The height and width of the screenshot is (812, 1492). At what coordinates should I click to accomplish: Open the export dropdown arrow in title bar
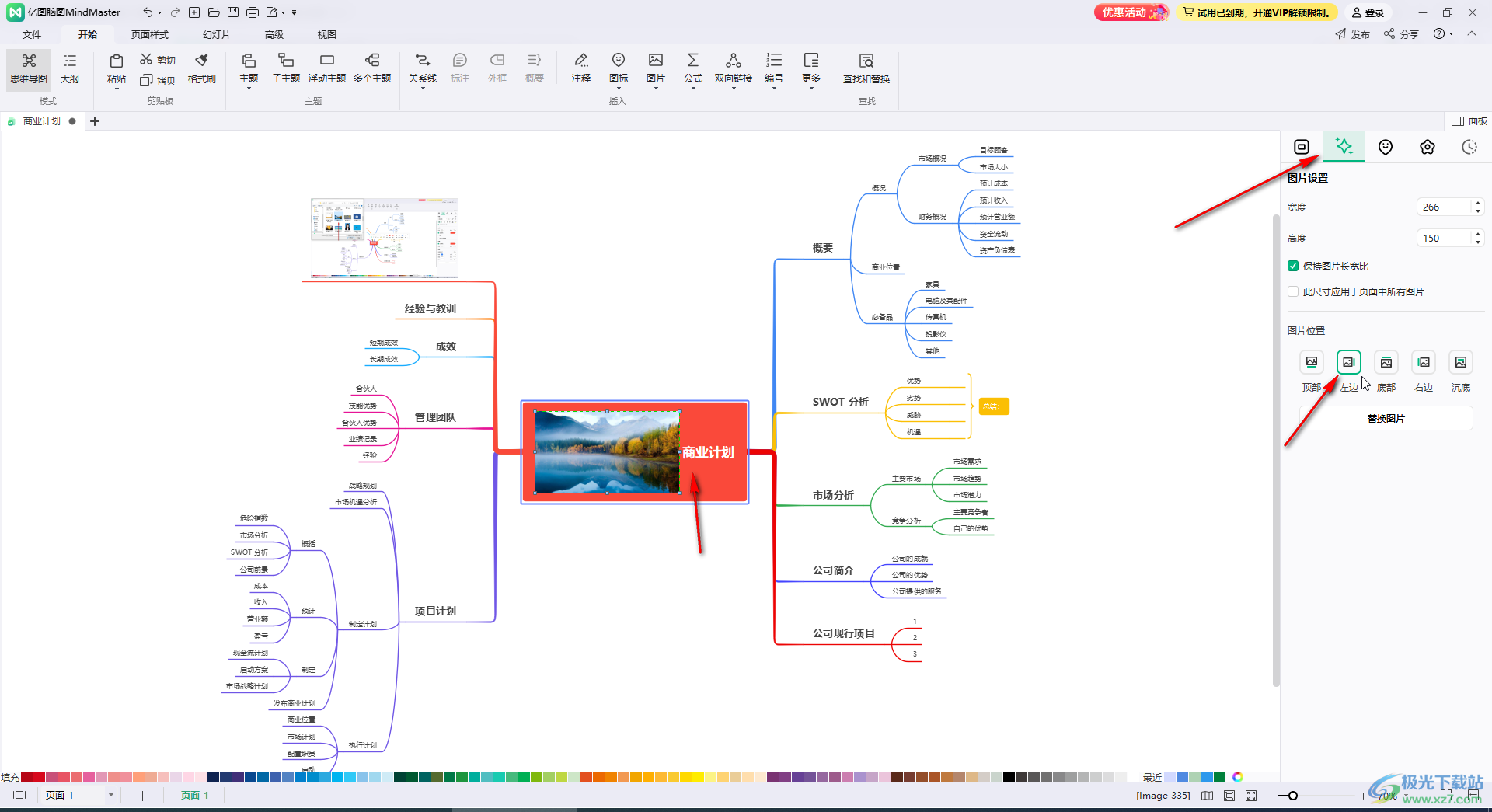click(x=284, y=12)
